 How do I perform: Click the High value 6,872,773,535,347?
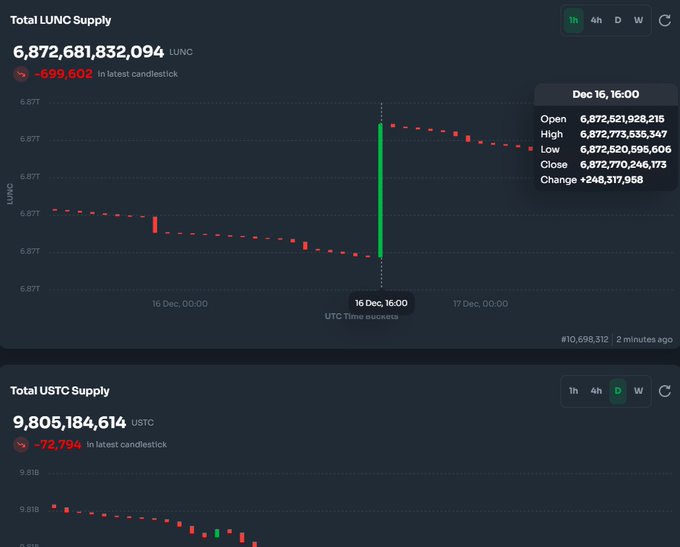[x=624, y=134]
